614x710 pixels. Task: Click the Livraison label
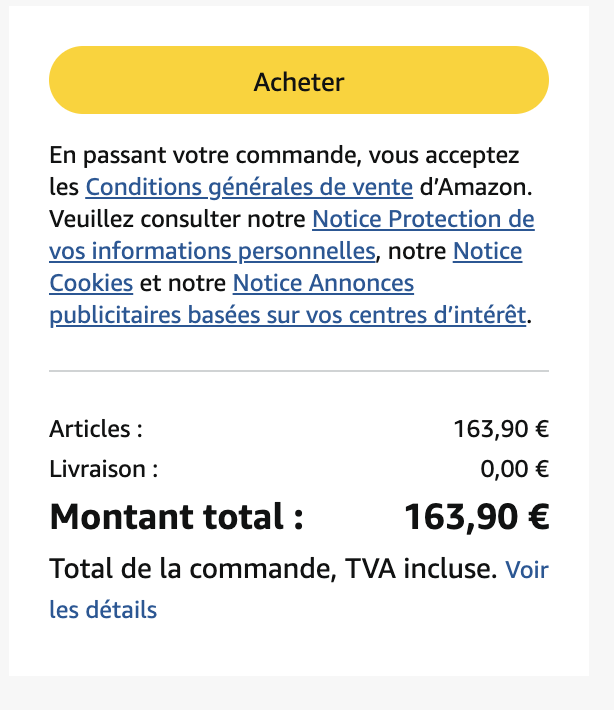pyautogui.click(x=104, y=469)
